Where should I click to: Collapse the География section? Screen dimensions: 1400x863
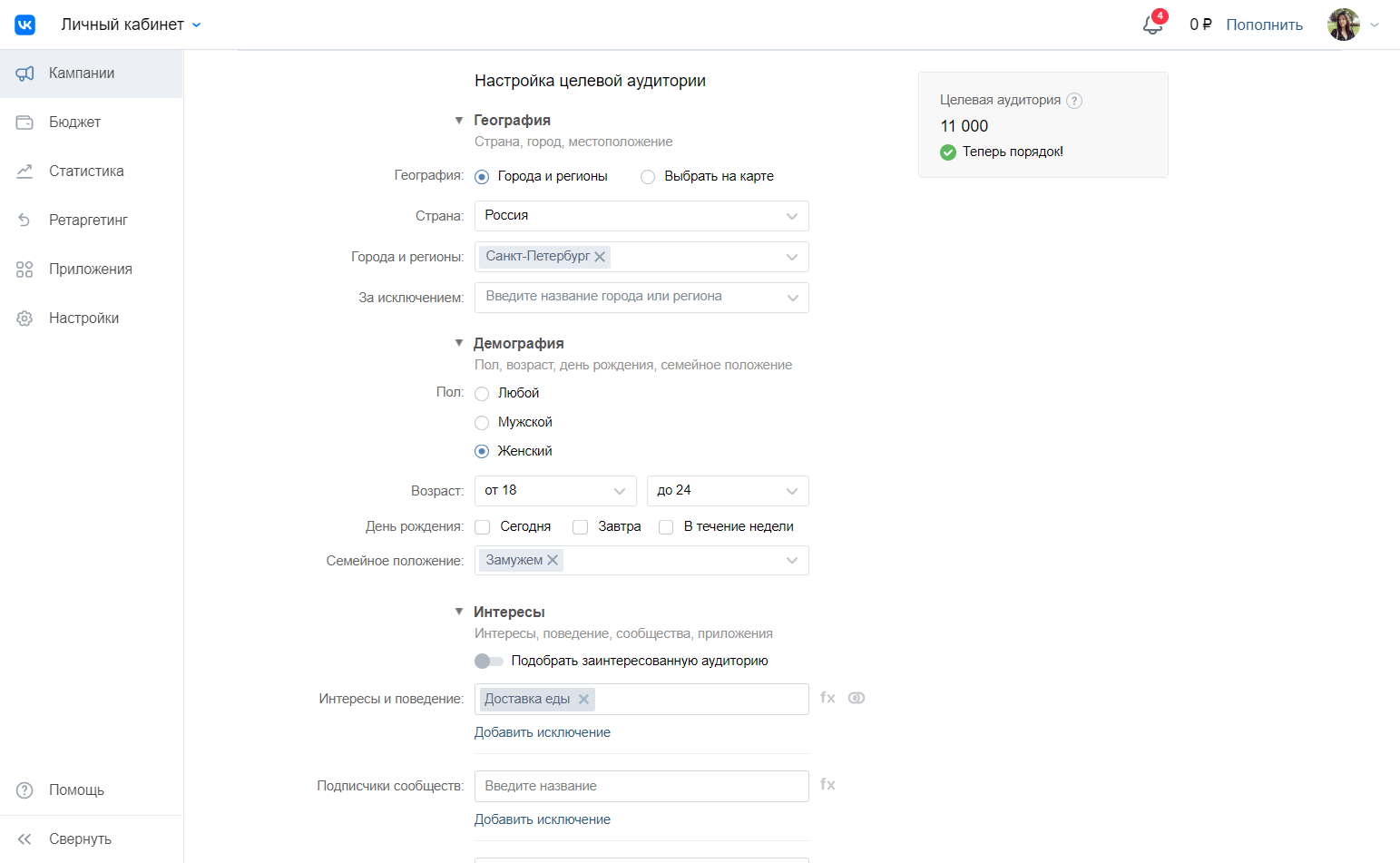459,121
